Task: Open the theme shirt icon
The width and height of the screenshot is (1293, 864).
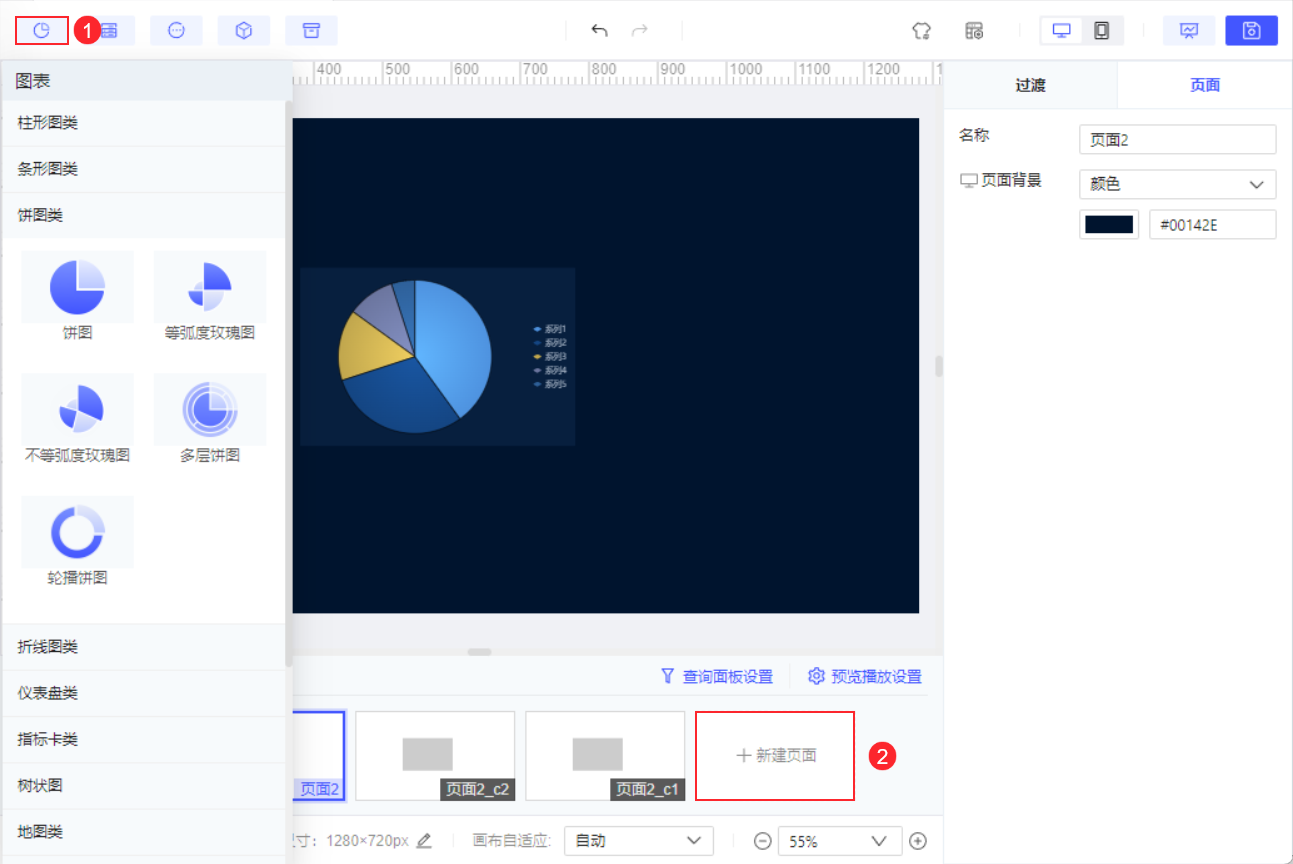Action: [x=922, y=31]
